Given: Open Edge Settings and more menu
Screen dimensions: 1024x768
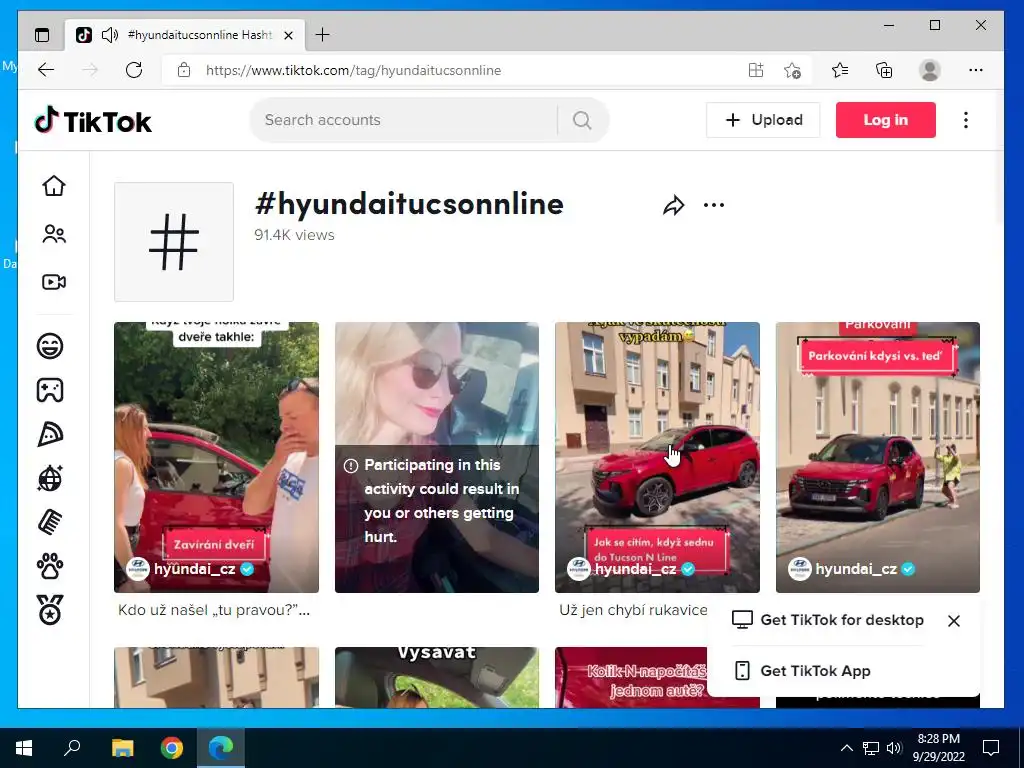Looking at the screenshot, I should 976,70.
